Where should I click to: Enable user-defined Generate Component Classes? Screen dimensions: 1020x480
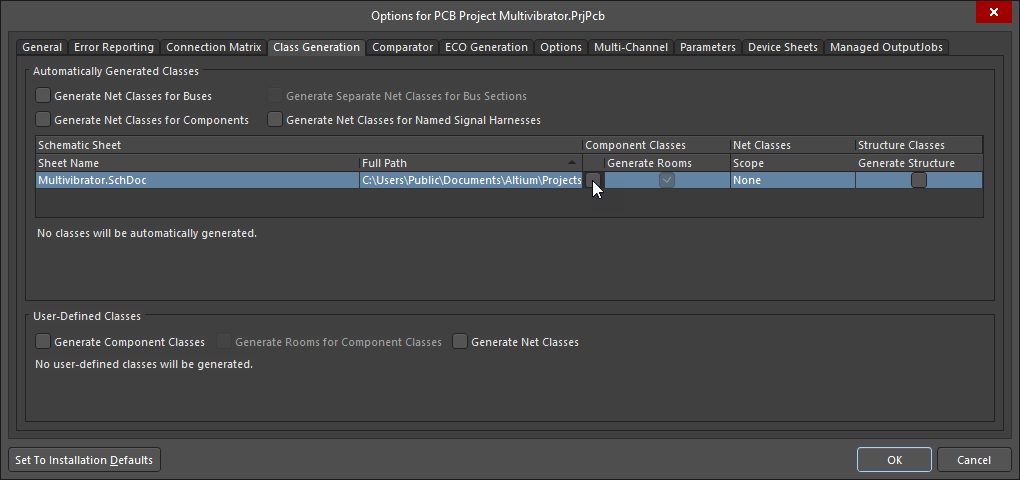pos(43,342)
